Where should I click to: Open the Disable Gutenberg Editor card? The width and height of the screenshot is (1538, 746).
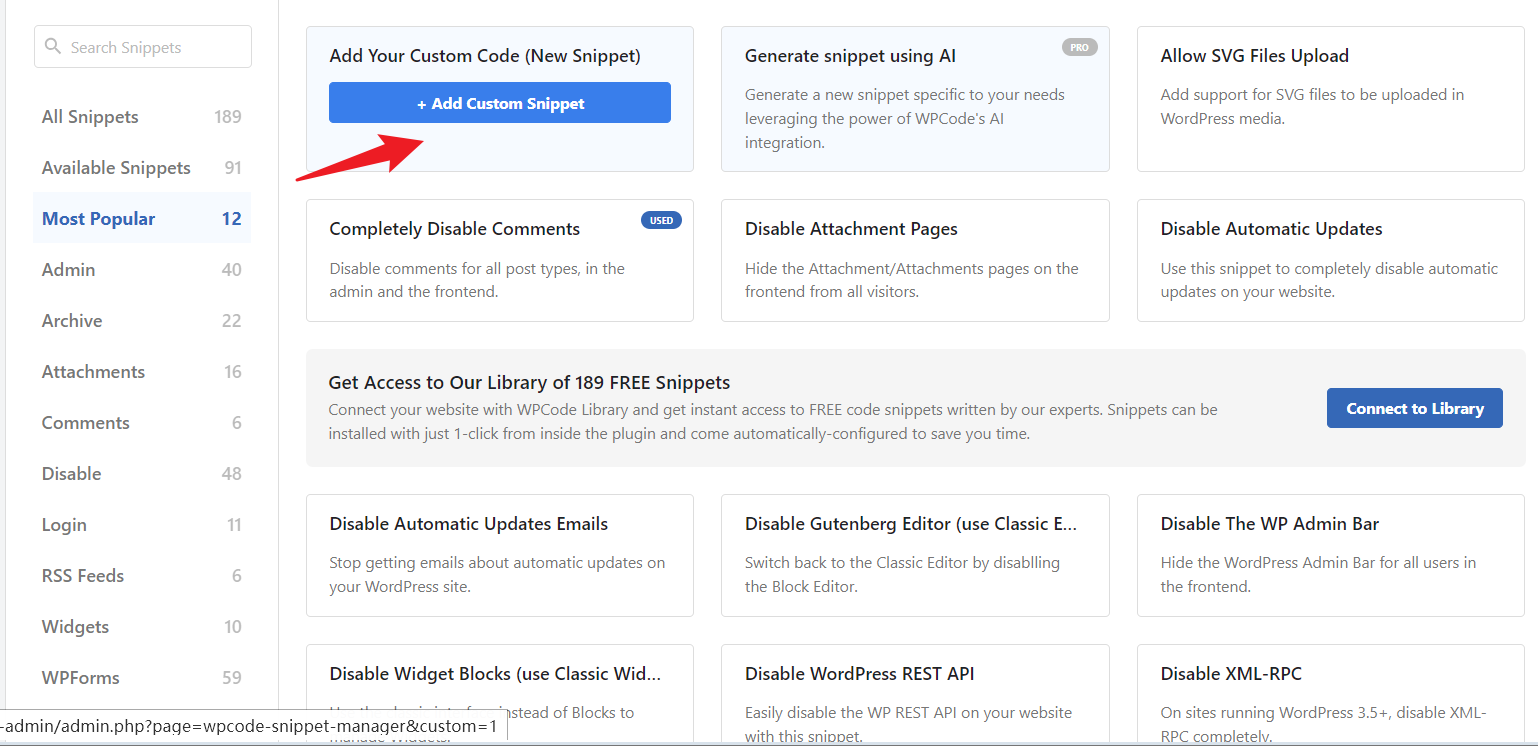[x=915, y=555]
